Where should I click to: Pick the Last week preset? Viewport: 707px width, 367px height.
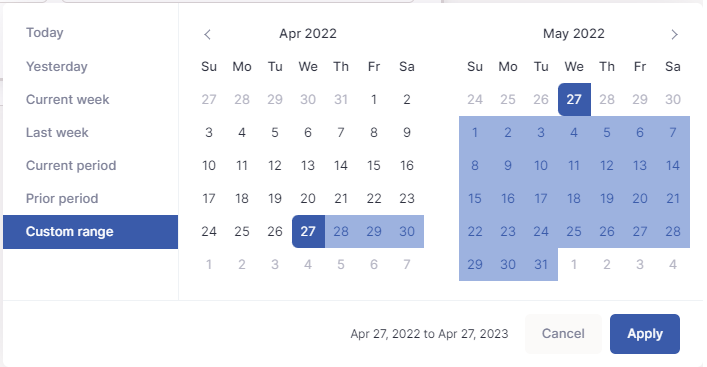57,133
